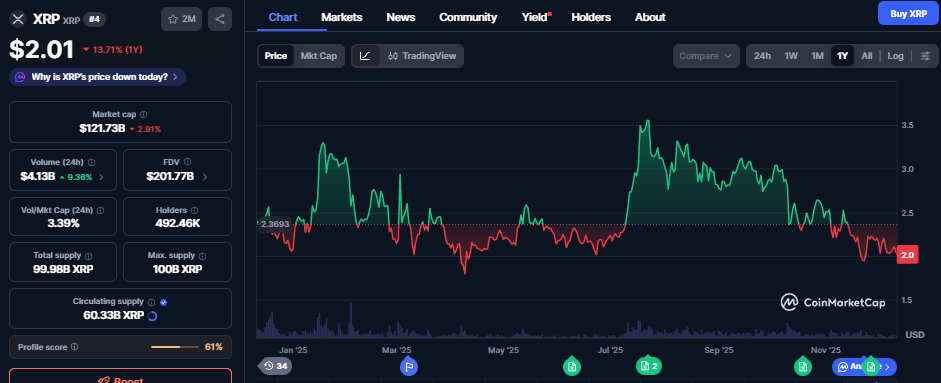941x383 pixels.
Task: Click the circulating supply progress ring
Action: [x=152, y=315]
